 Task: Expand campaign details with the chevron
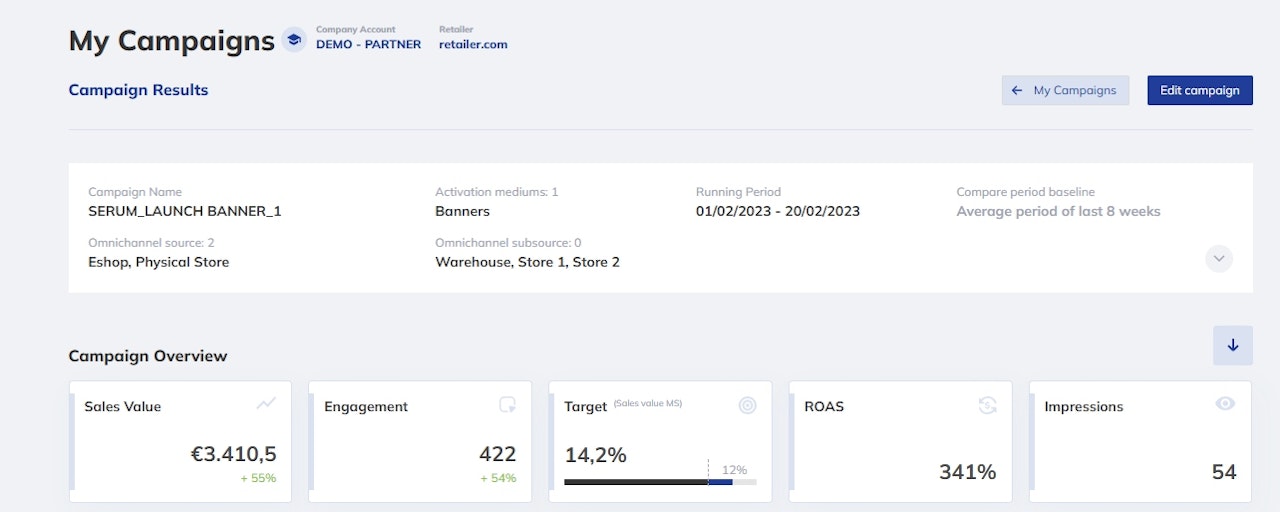[x=1219, y=258]
